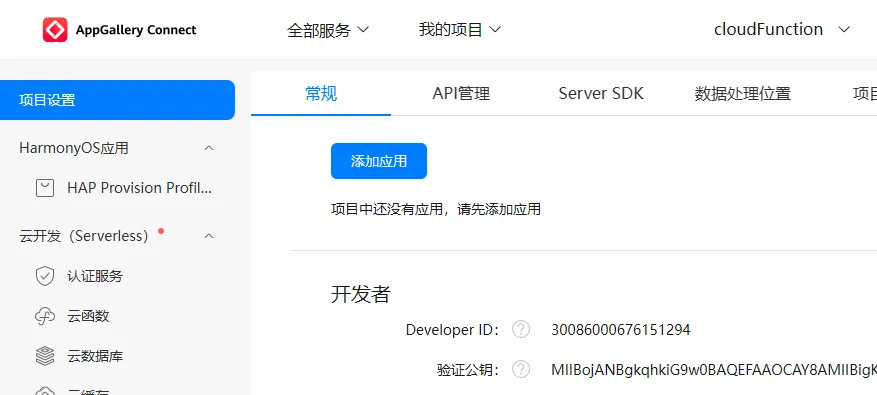Expand the cloudFunction project selector
877x395 pixels.
(782, 30)
